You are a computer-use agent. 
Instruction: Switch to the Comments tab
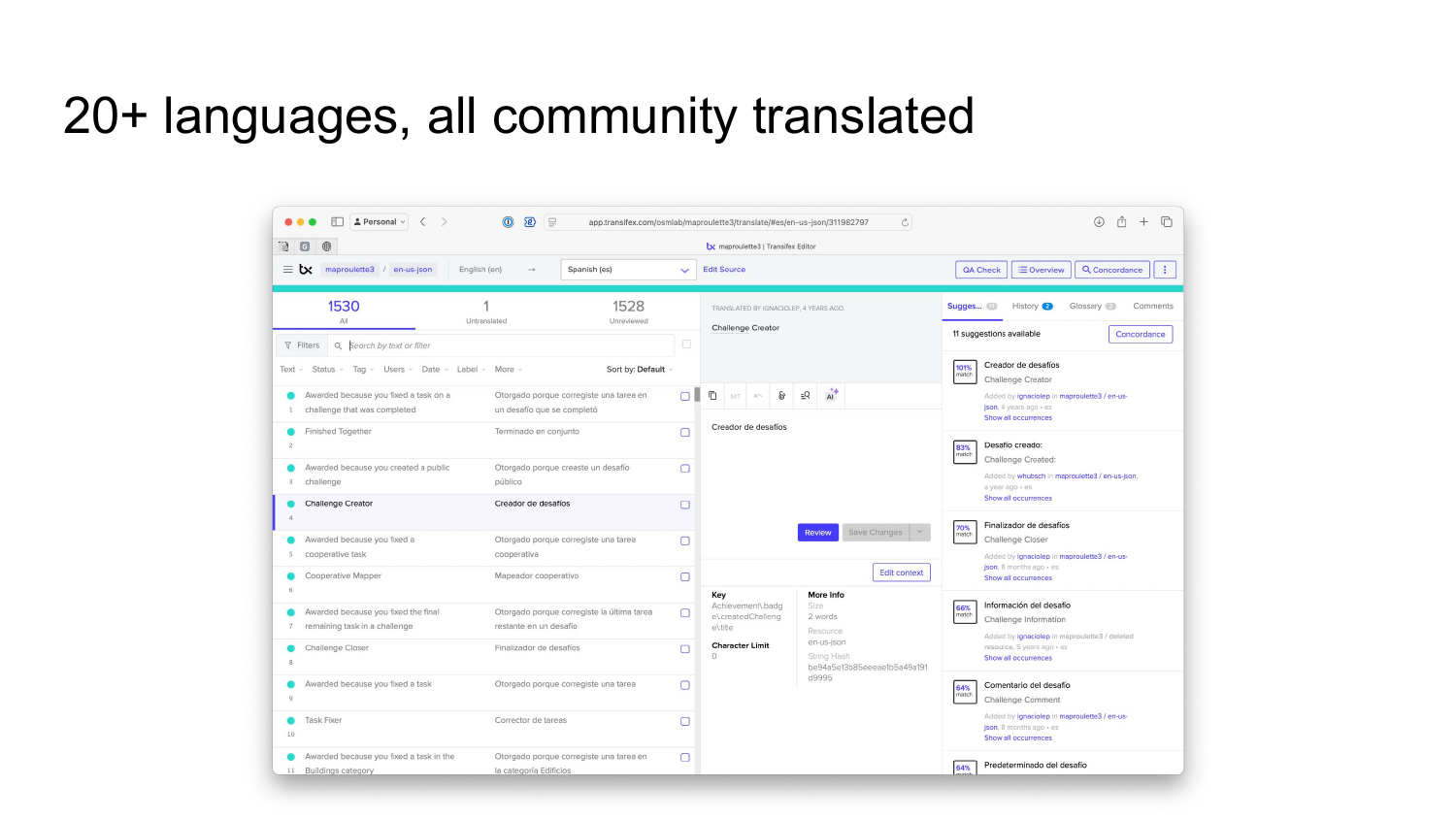click(x=1153, y=307)
